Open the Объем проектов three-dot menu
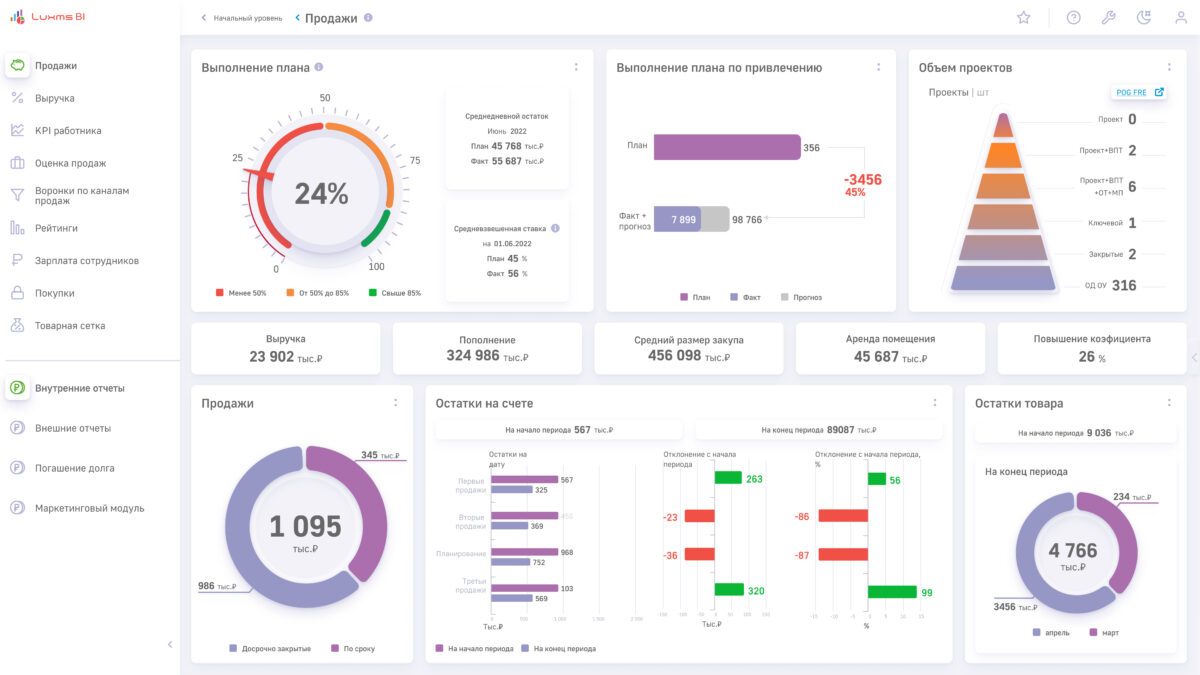Viewport: 1200px width, 675px height. click(x=1169, y=67)
